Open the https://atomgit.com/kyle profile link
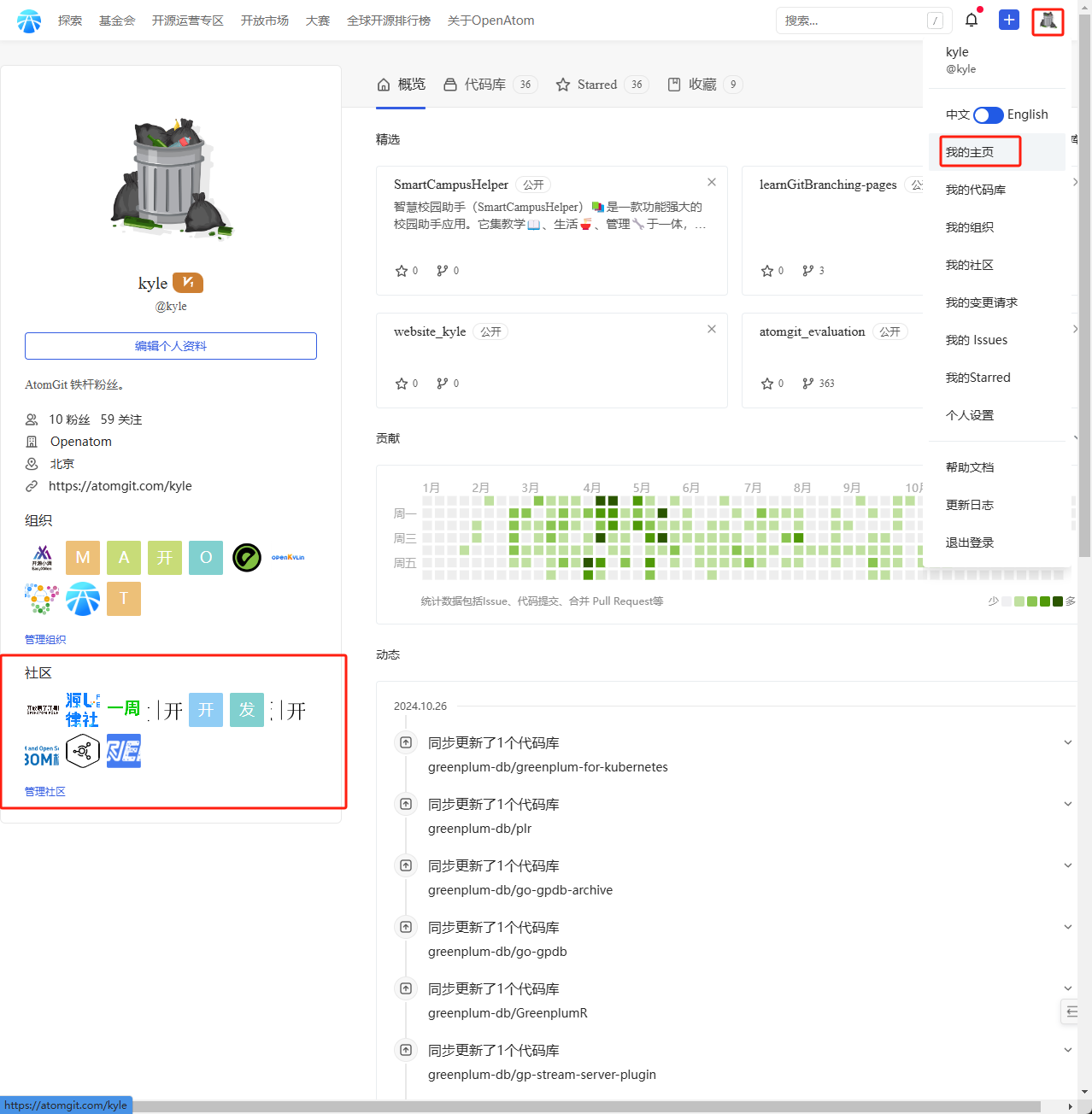 pyautogui.click(x=120, y=486)
